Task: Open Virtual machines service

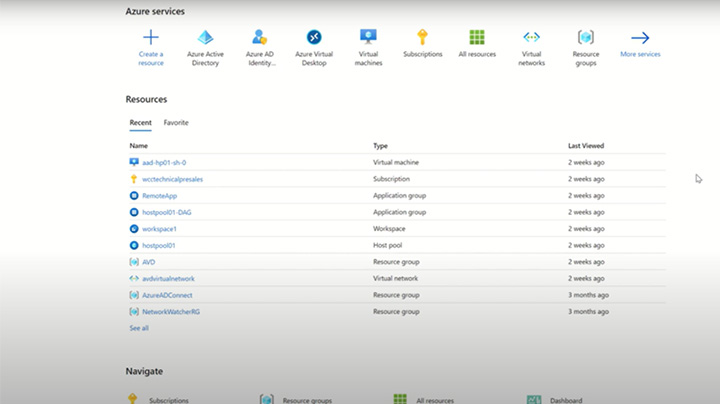Action: [368, 38]
